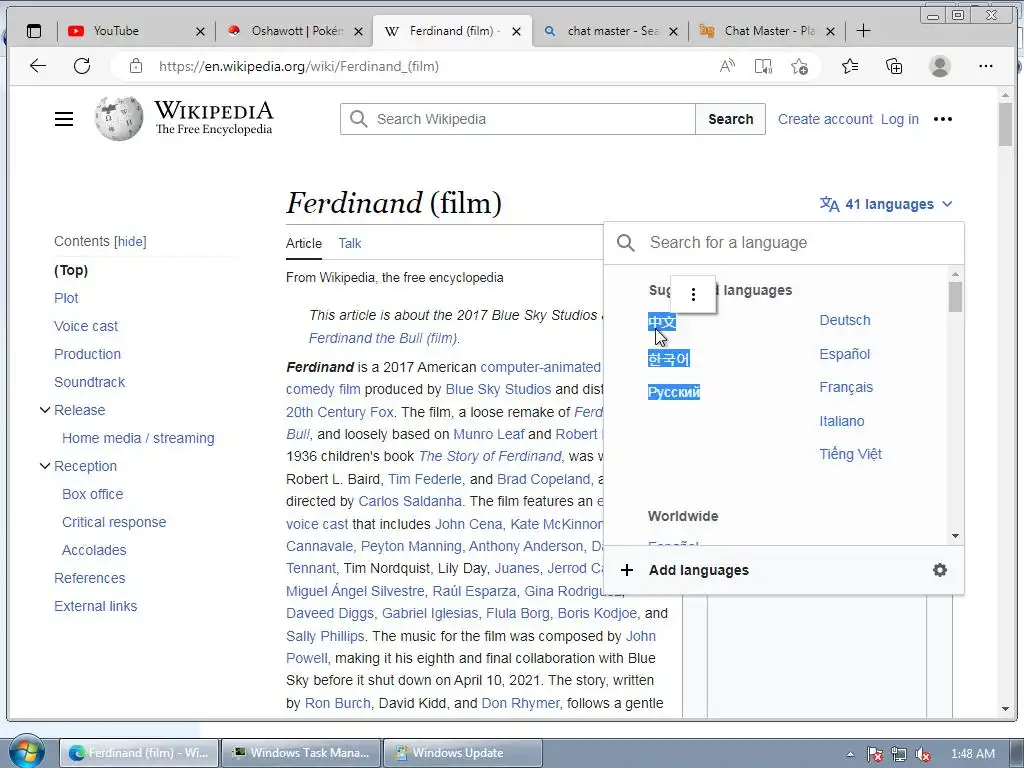Viewport: 1024px width, 768px height.
Task: Open the selection mini menu three dots
Action: [694, 295]
